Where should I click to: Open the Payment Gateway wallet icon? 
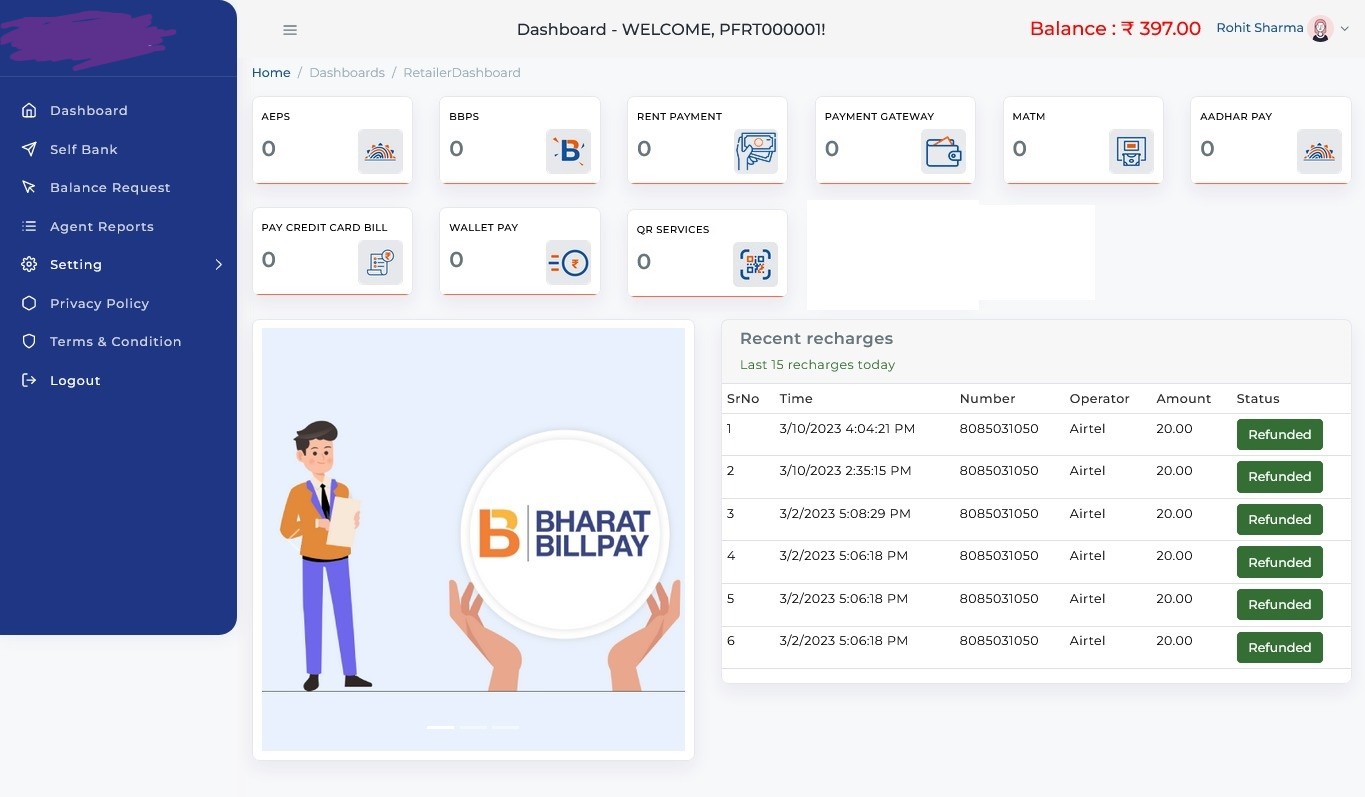[x=943, y=151]
